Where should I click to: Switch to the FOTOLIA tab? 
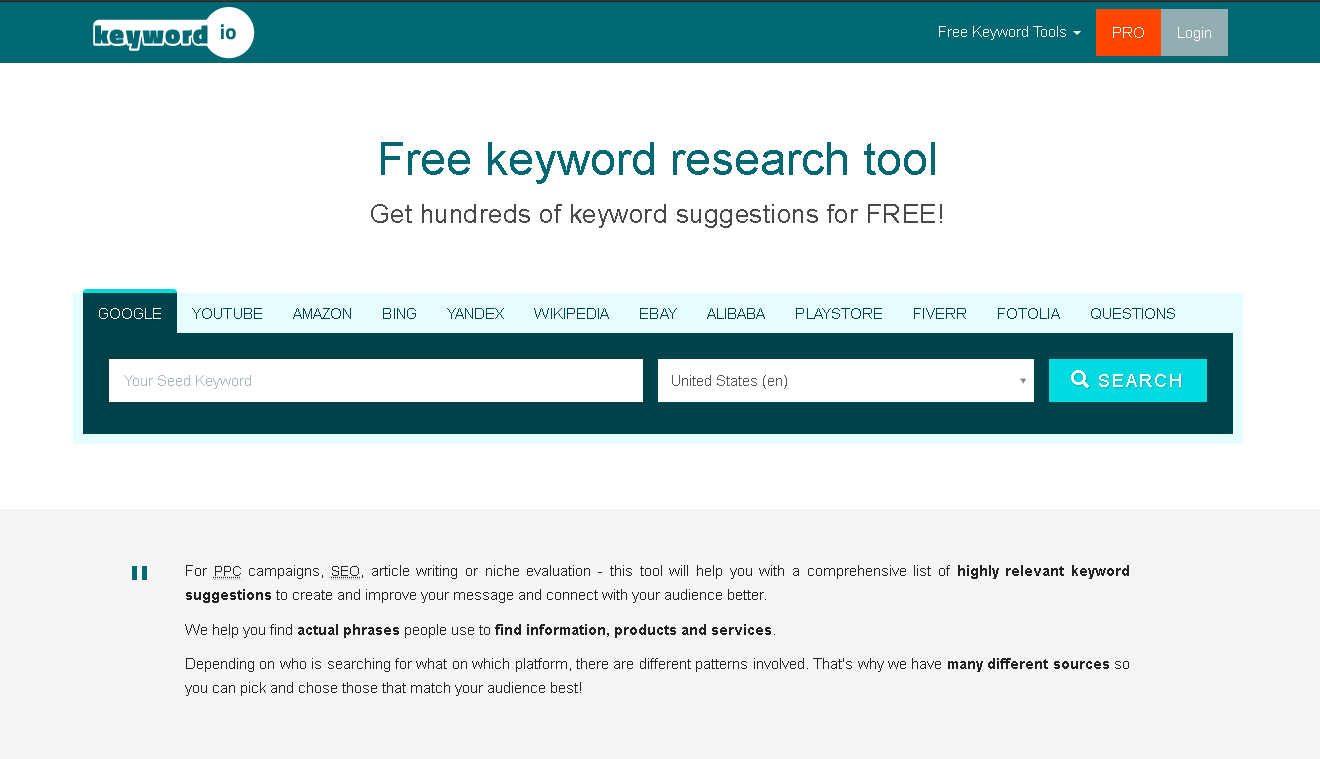pyautogui.click(x=1028, y=313)
